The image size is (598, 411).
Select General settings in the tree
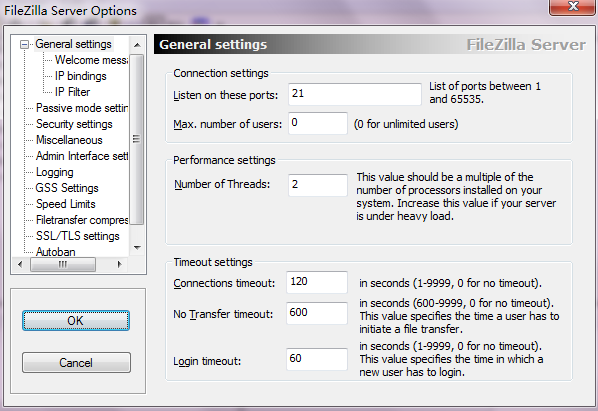73,44
